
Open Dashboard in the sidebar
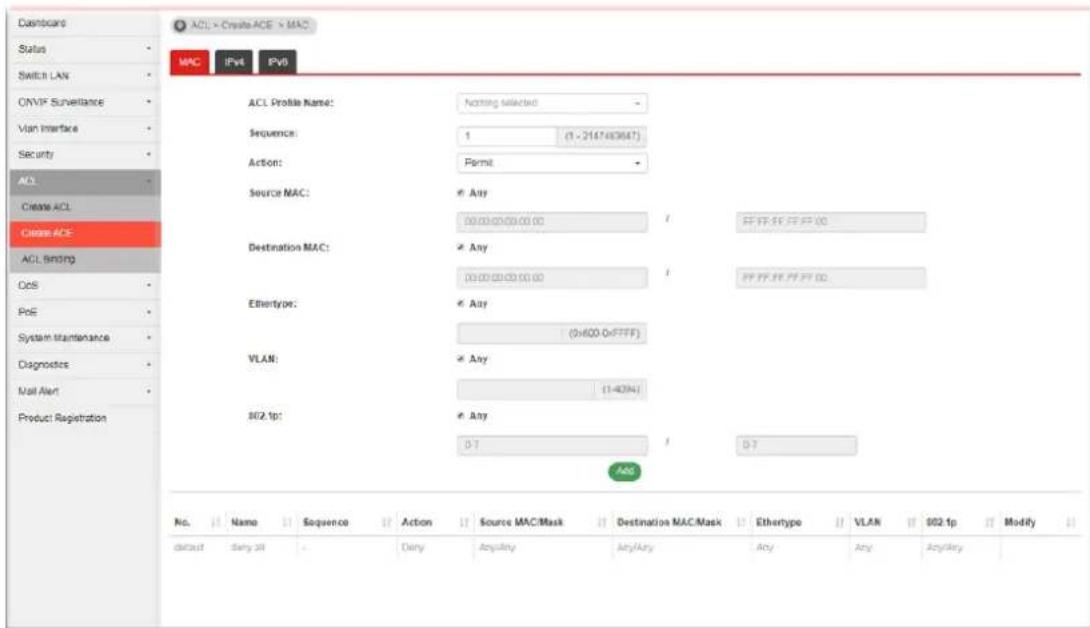click(x=85, y=23)
